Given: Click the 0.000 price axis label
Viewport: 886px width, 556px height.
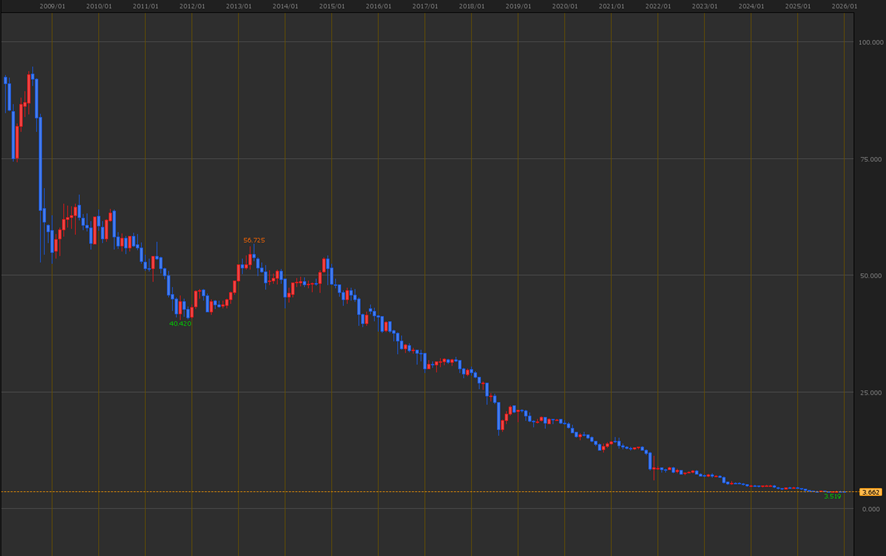Looking at the screenshot, I should click(870, 509).
